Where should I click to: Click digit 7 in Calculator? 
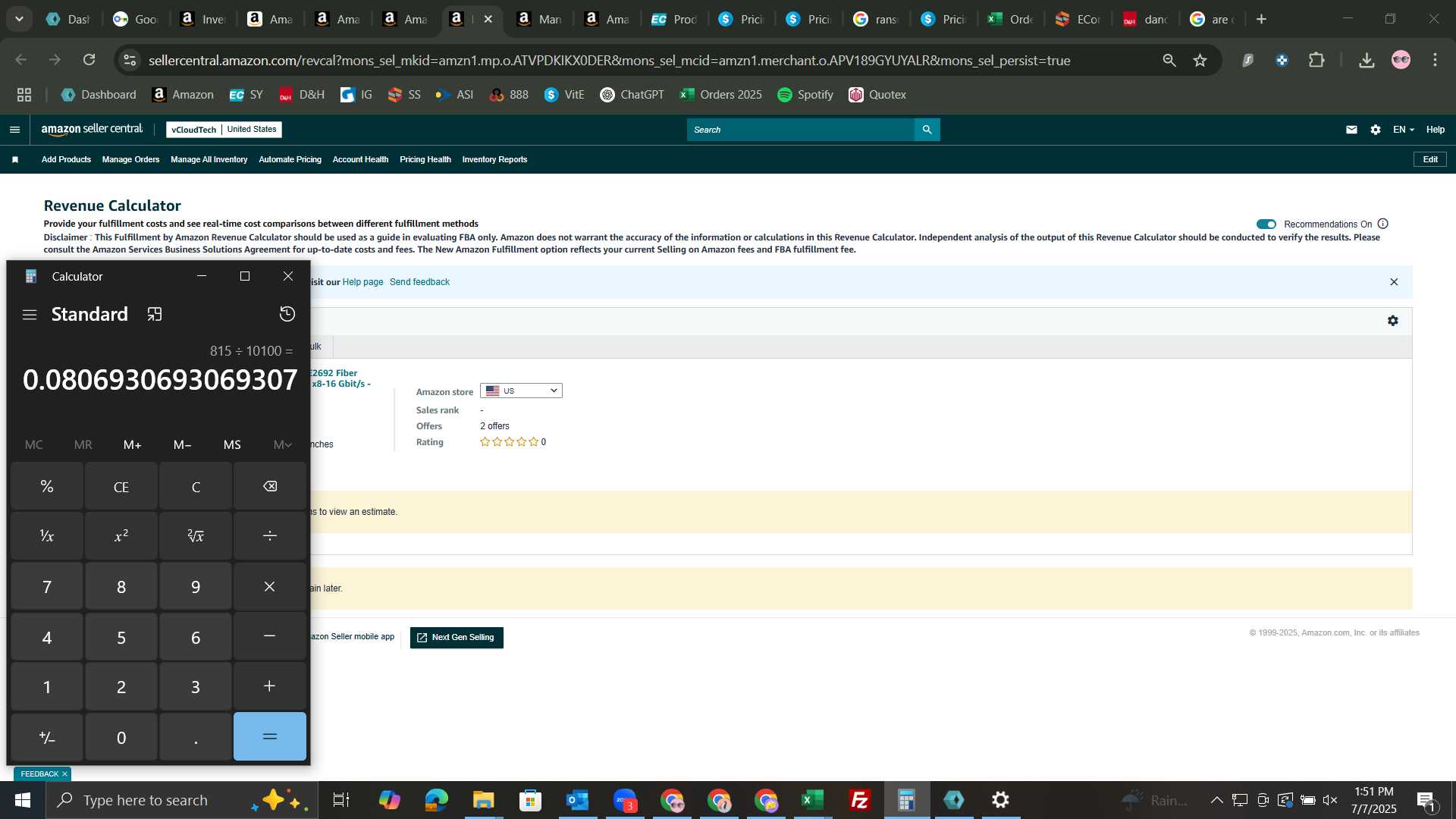(x=47, y=586)
